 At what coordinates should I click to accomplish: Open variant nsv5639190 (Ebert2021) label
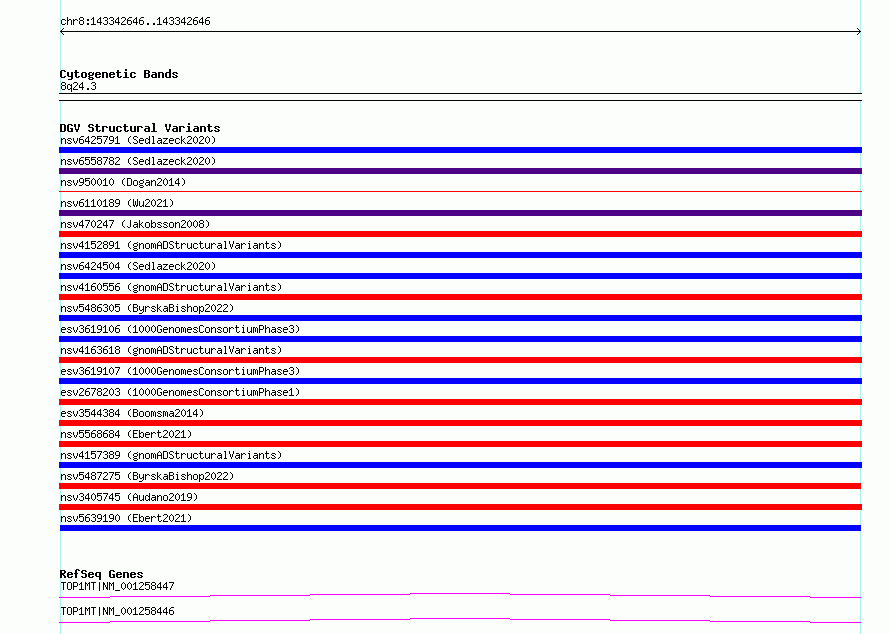pyautogui.click(x=126, y=518)
